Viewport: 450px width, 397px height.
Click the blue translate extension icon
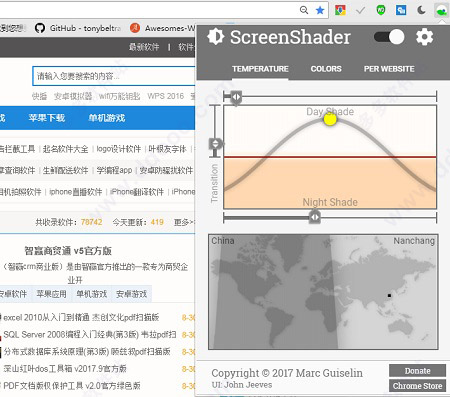pyautogui.click(x=401, y=10)
